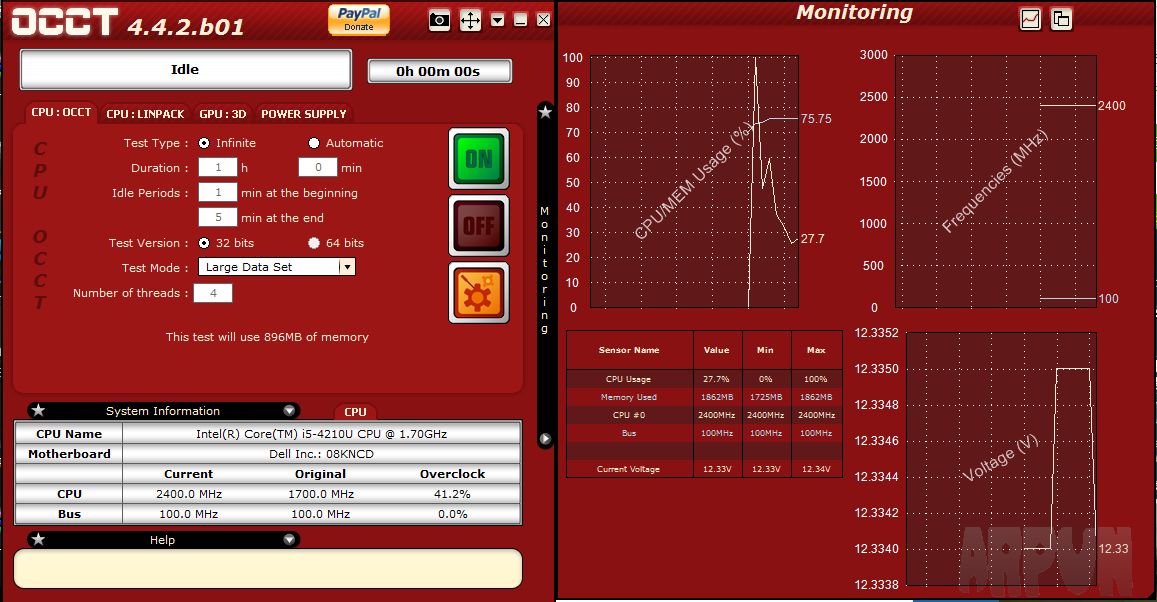
Task: Click the "0.0%" Bus overclock value
Action: pos(452,513)
